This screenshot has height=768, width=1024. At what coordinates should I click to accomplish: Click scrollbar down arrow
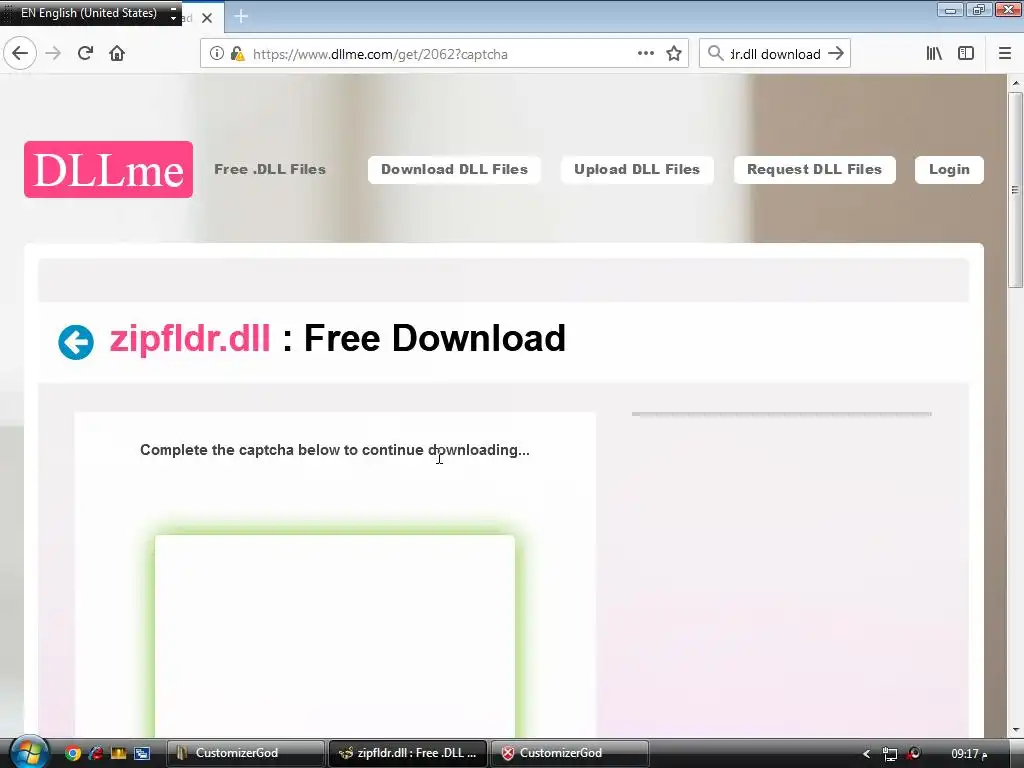(x=1016, y=730)
